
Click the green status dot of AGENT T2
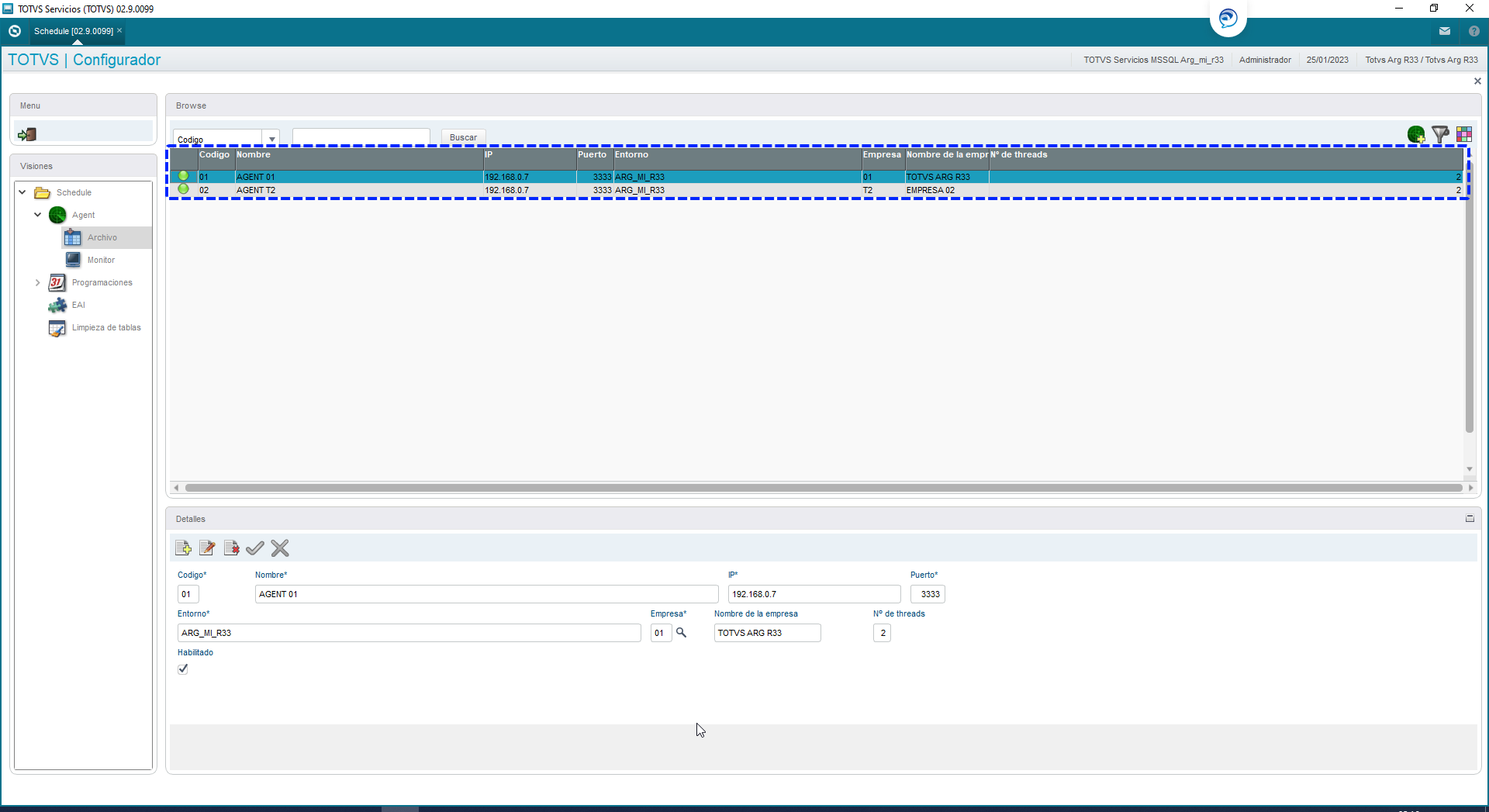(184, 189)
